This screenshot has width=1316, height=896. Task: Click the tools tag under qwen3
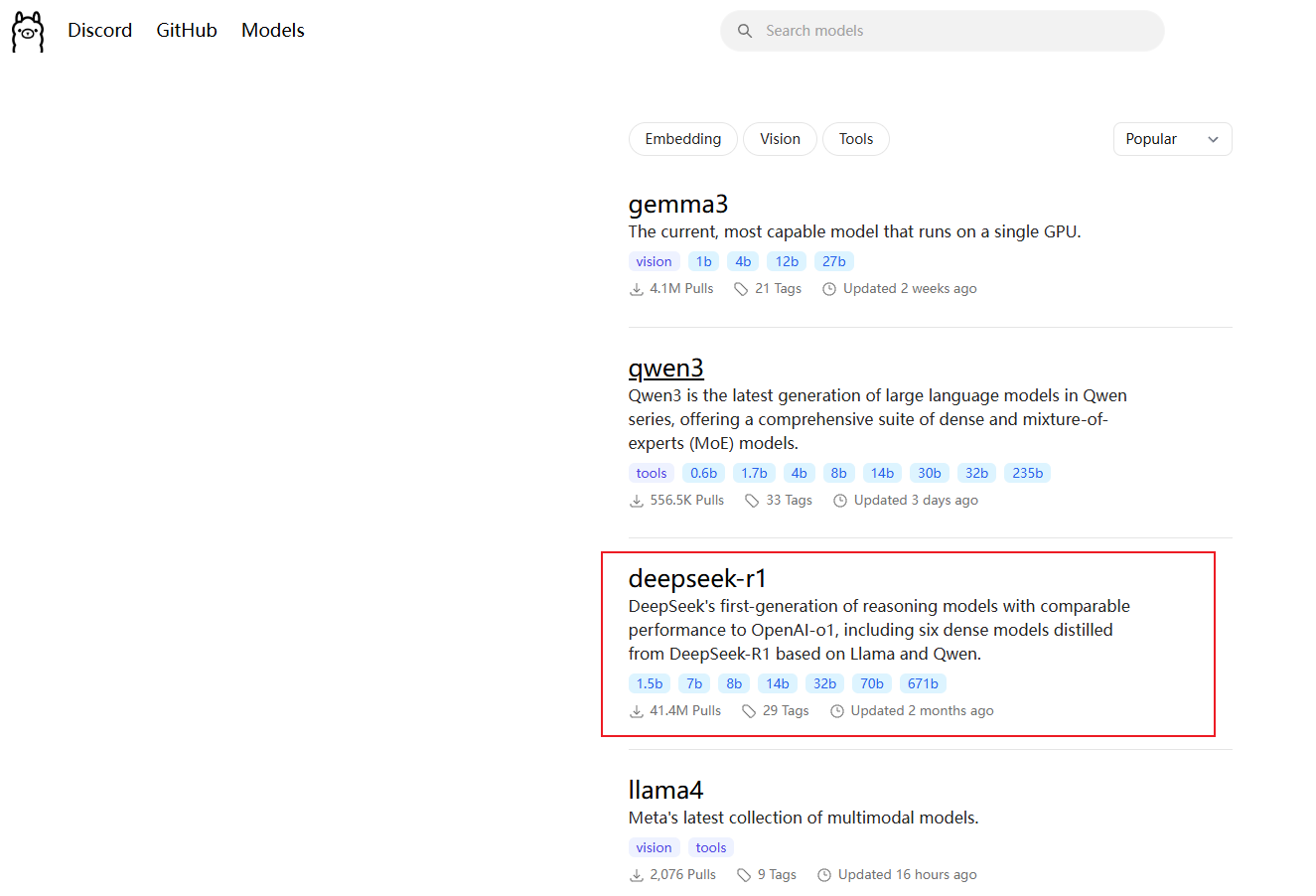[x=652, y=474]
